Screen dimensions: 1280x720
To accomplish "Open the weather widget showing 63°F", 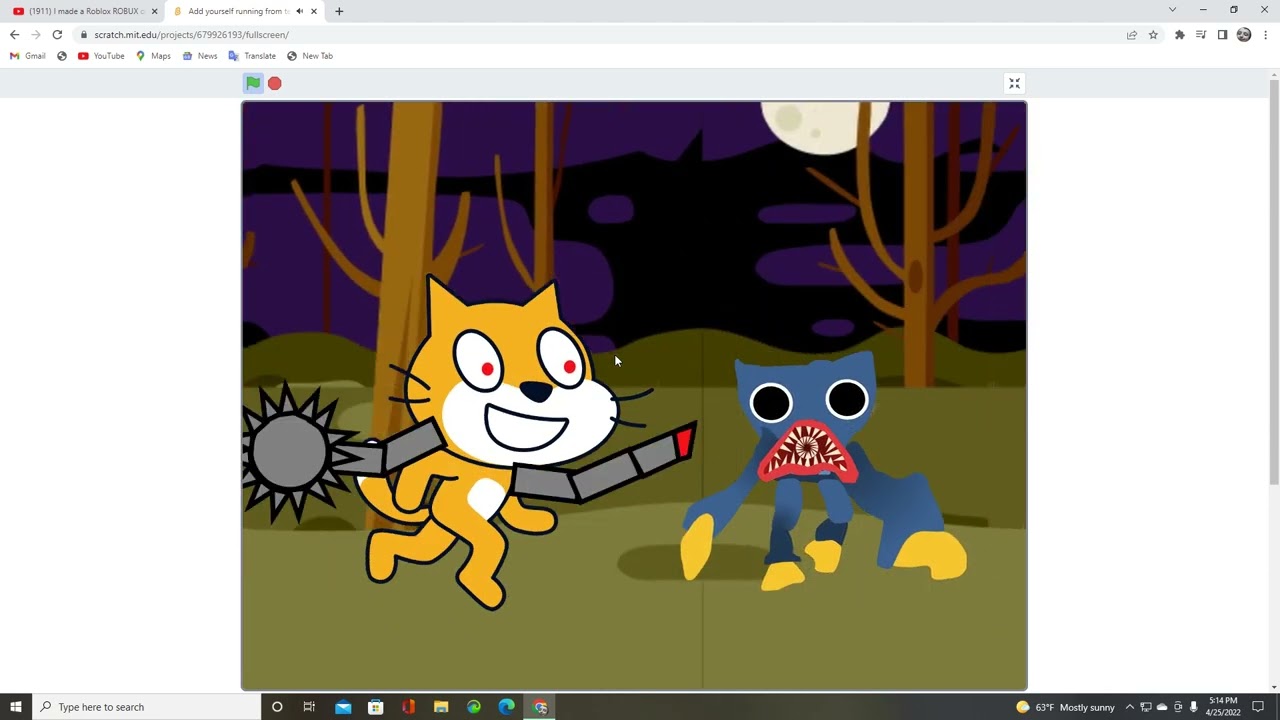I will pos(1066,707).
